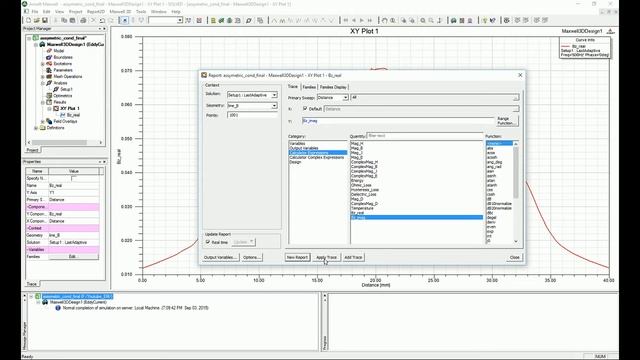Click the Quantity filter text field
This screenshot has width=640, height=360.
(x=424, y=136)
